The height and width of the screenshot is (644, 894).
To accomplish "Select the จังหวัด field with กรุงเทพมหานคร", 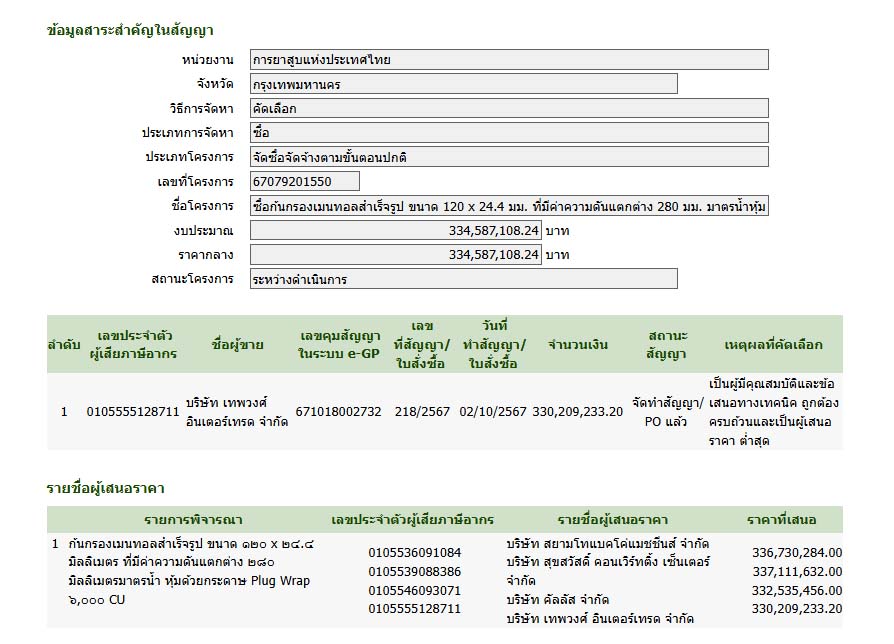I will coord(463,84).
